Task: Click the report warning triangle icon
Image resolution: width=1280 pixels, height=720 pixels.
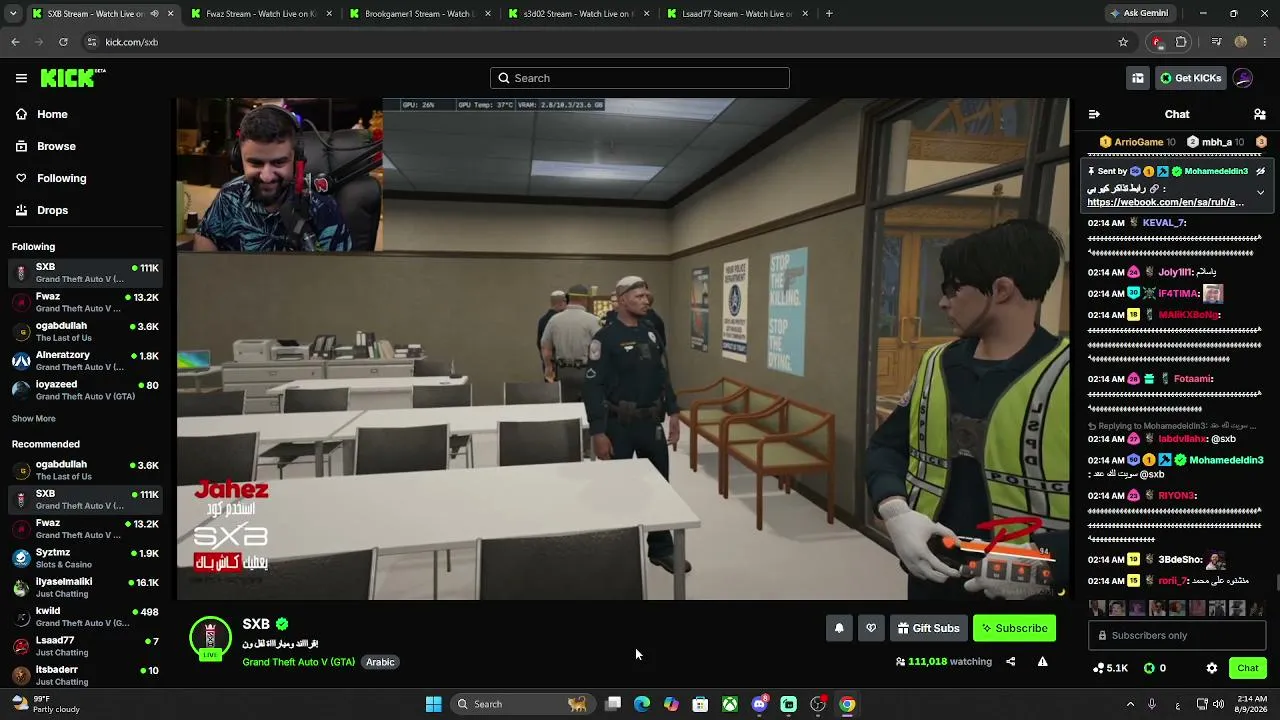Action: coord(1042,661)
